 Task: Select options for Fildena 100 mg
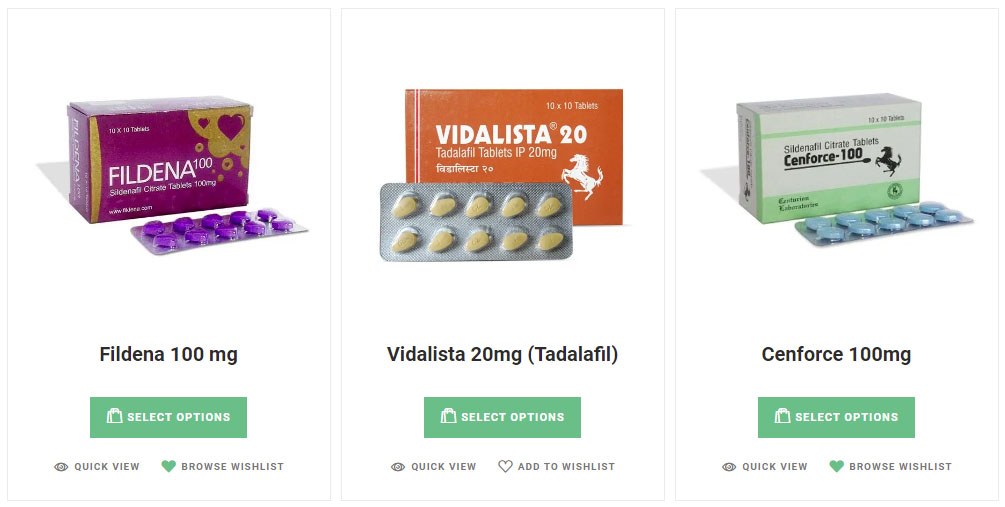(x=168, y=417)
